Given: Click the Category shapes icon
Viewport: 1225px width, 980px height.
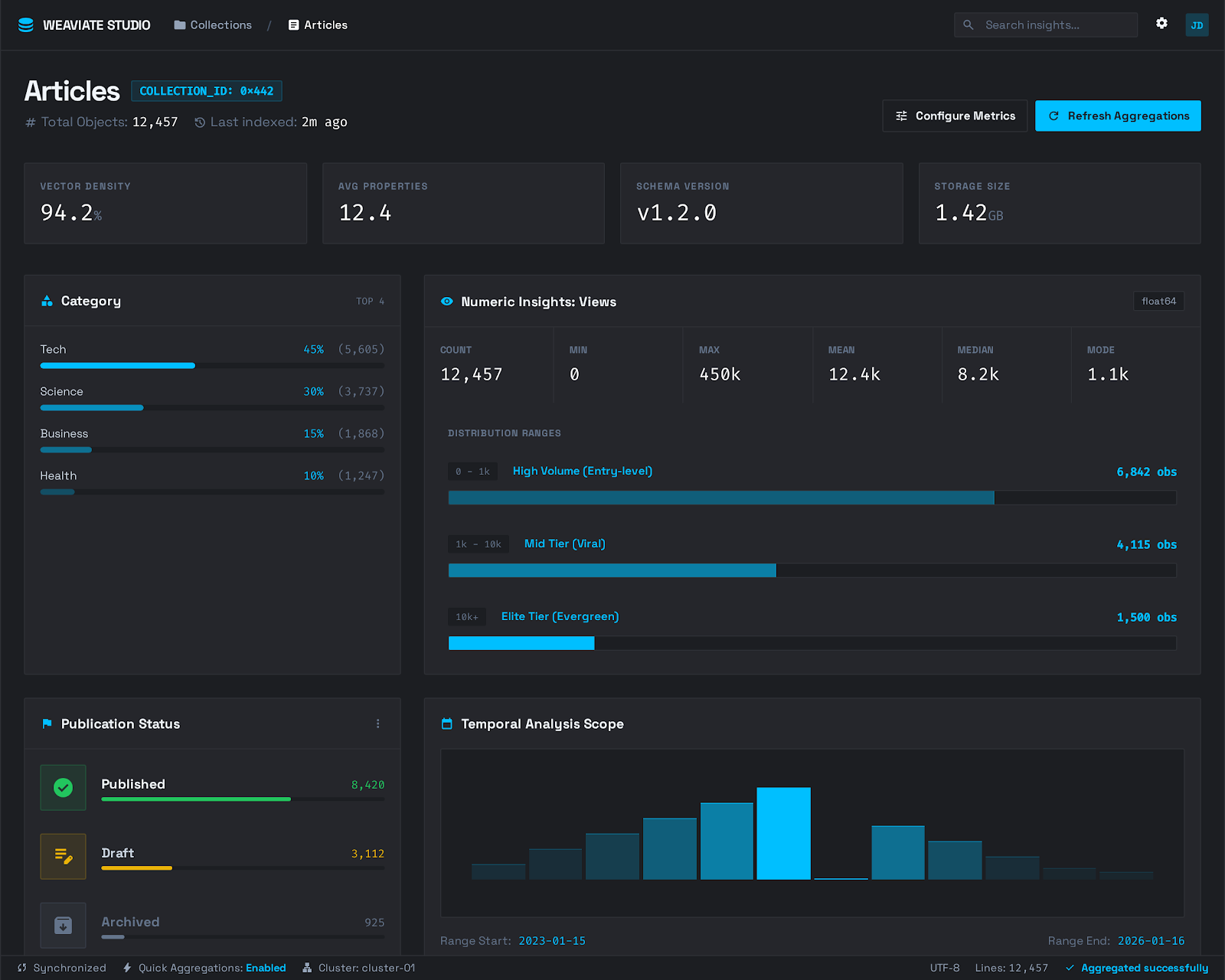Looking at the screenshot, I should pos(47,301).
